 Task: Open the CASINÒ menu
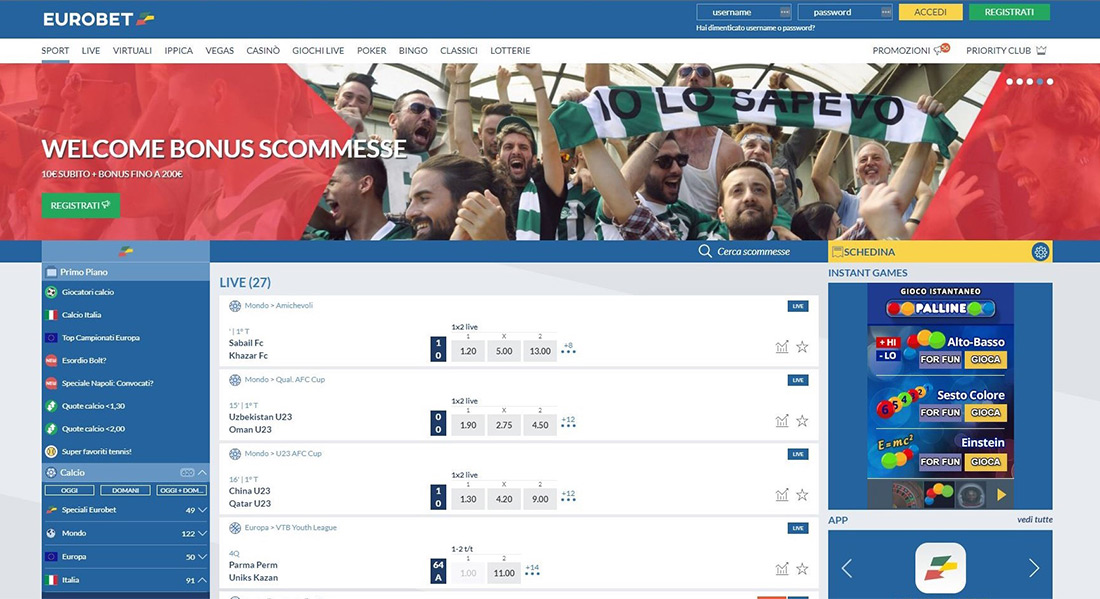[x=263, y=51]
